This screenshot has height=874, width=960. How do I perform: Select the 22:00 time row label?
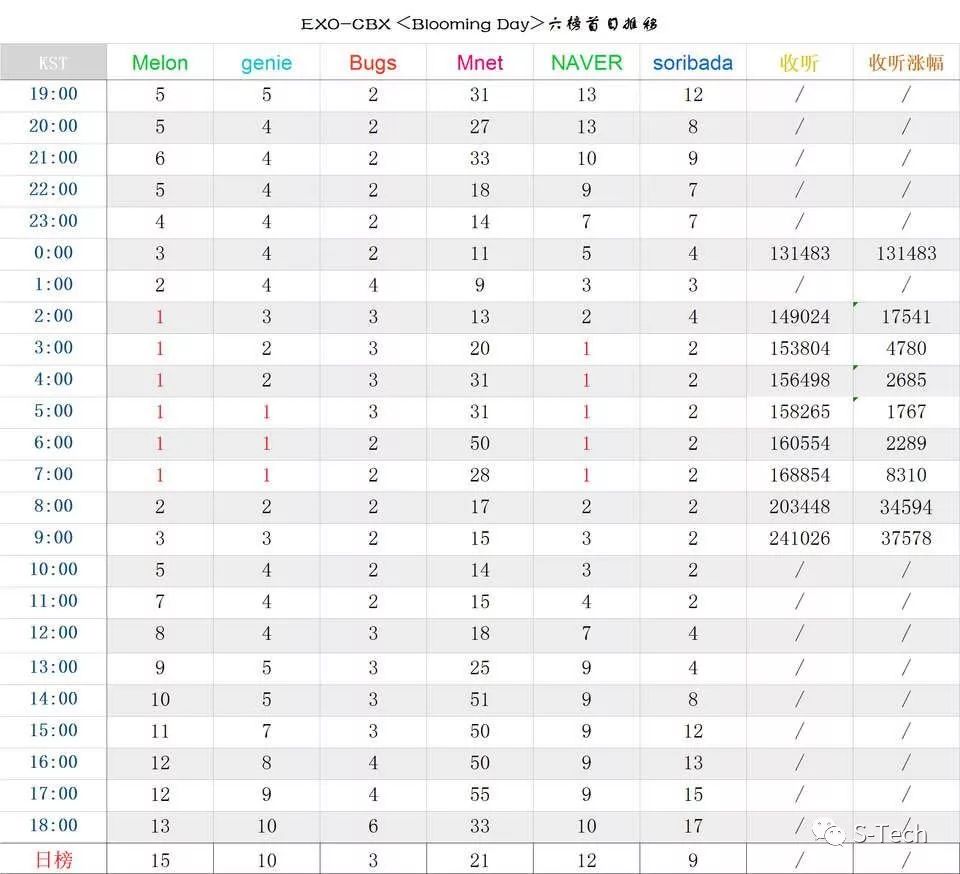[53, 189]
